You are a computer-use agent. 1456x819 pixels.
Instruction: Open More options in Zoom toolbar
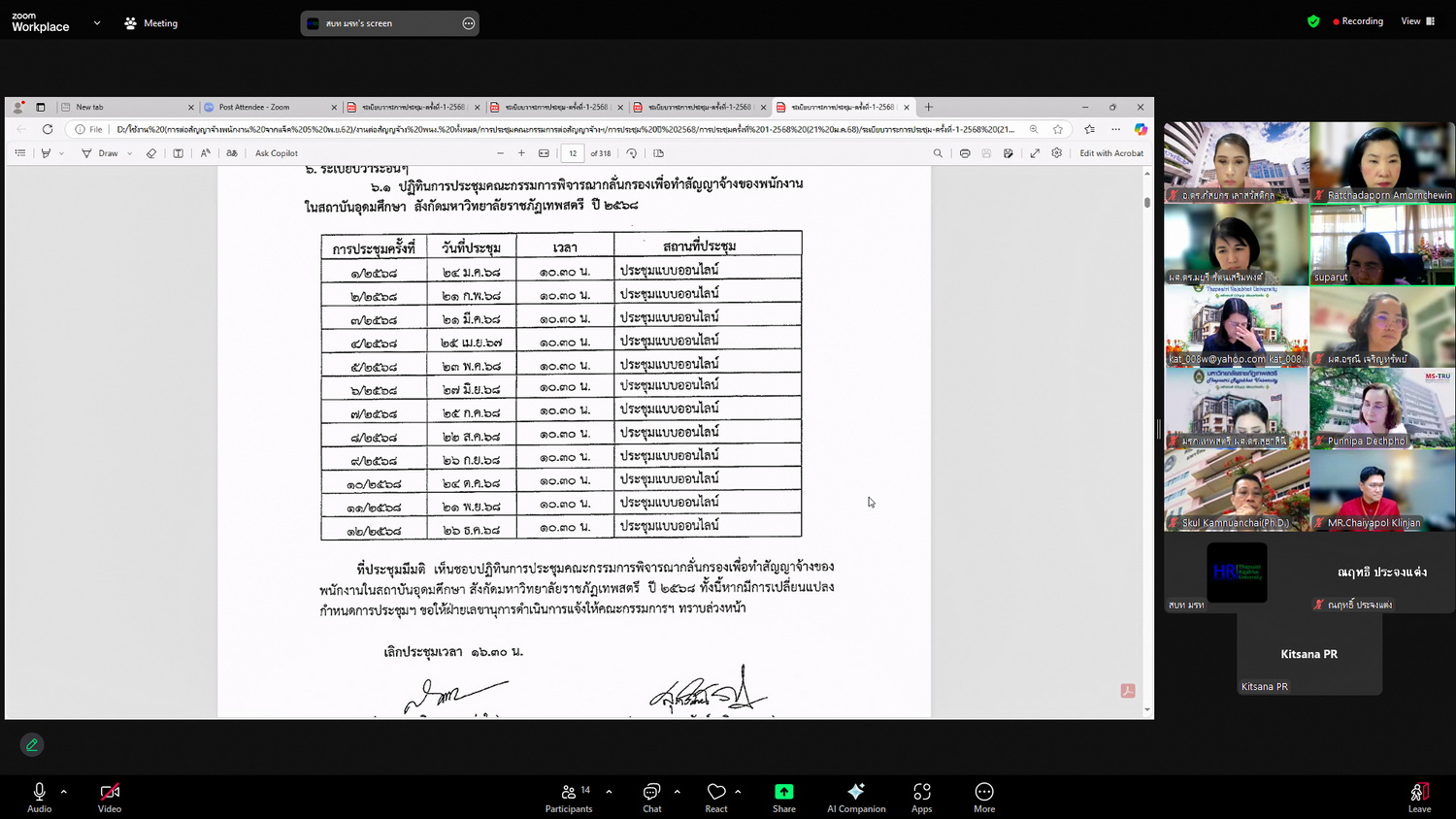click(984, 797)
